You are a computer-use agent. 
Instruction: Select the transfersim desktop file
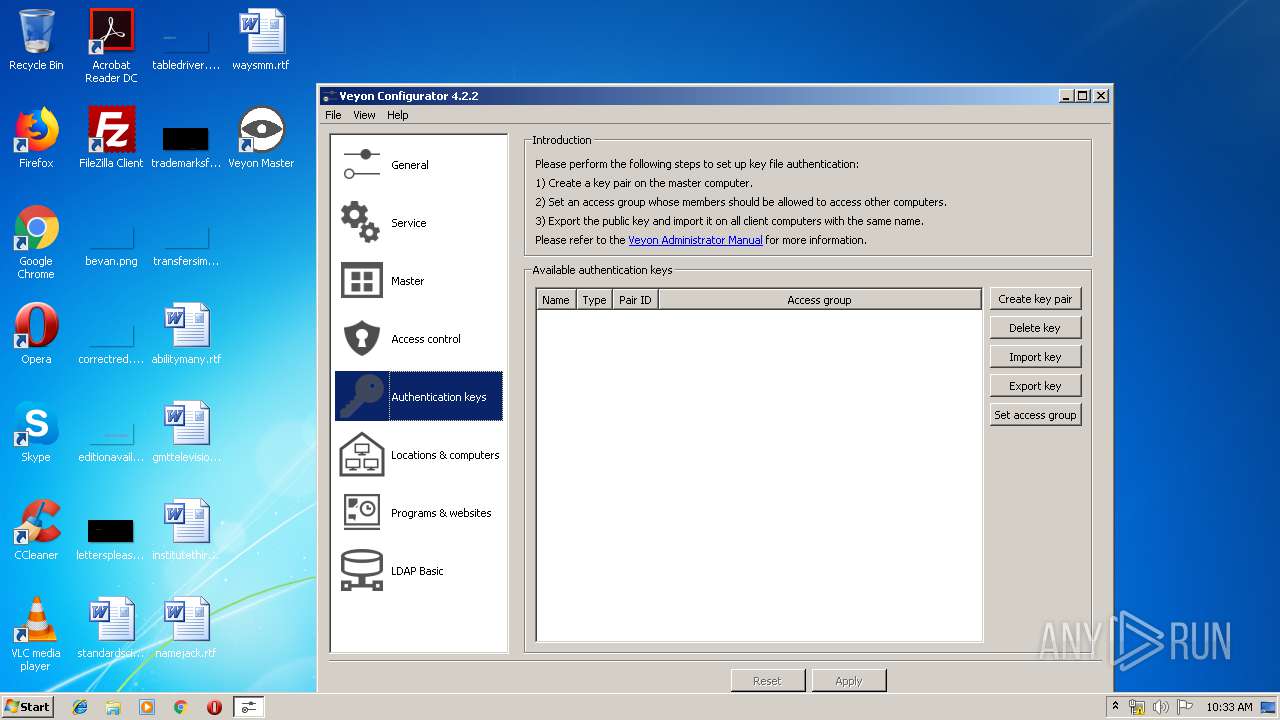coord(186,242)
